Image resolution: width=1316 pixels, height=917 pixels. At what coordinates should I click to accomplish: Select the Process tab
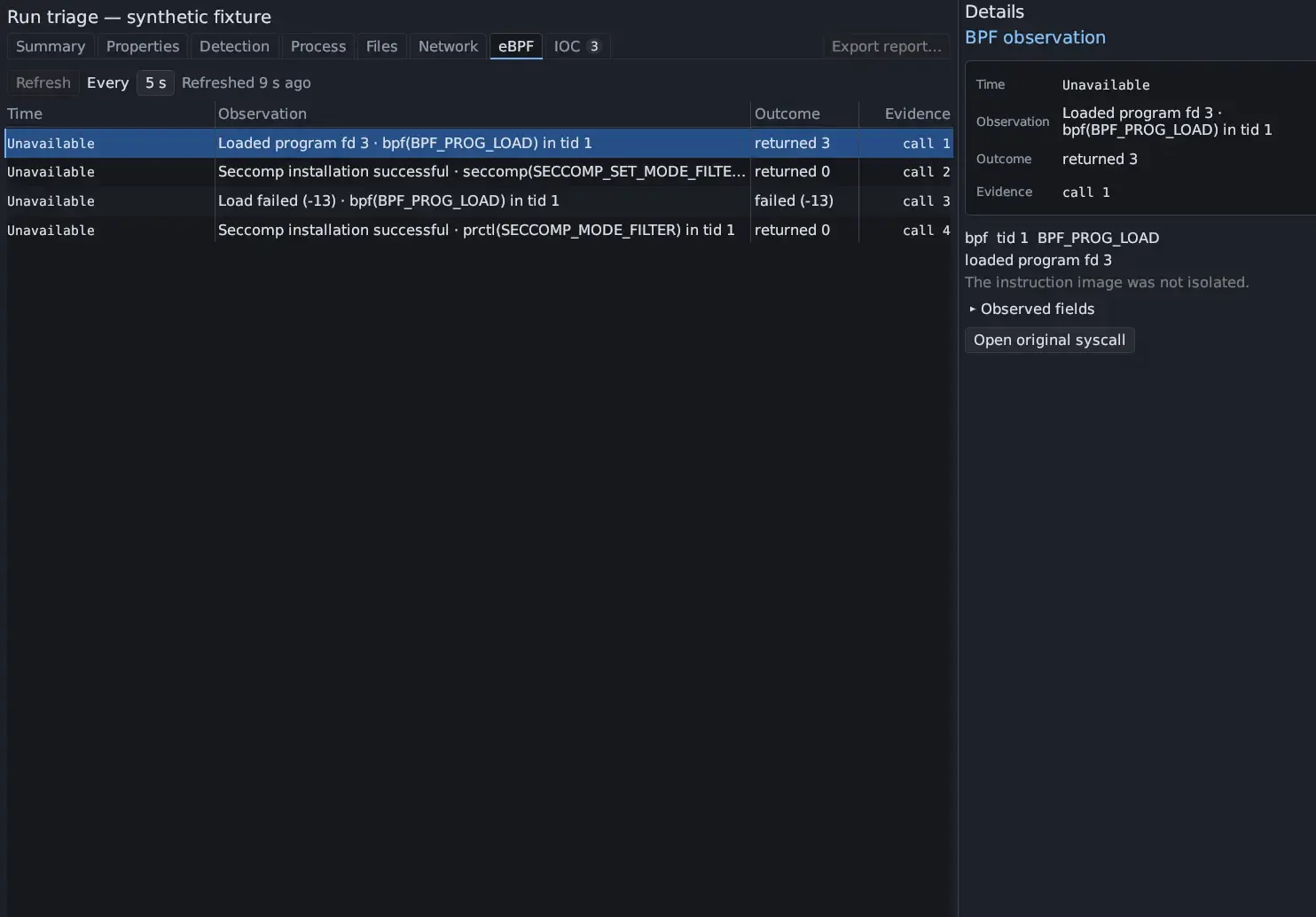(318, 46)
